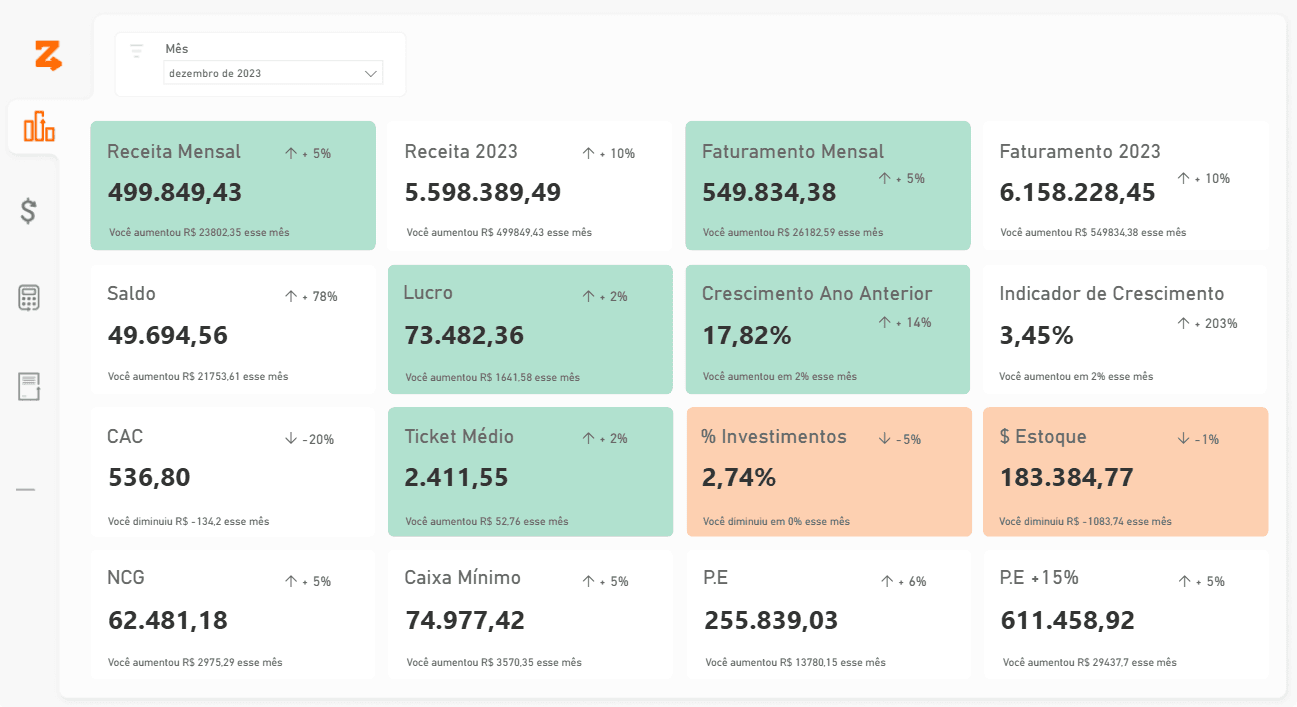1297x707 pixels.
Task: Click up arrow on Indicador de Crescimento card
Action: pos(1183,323)
